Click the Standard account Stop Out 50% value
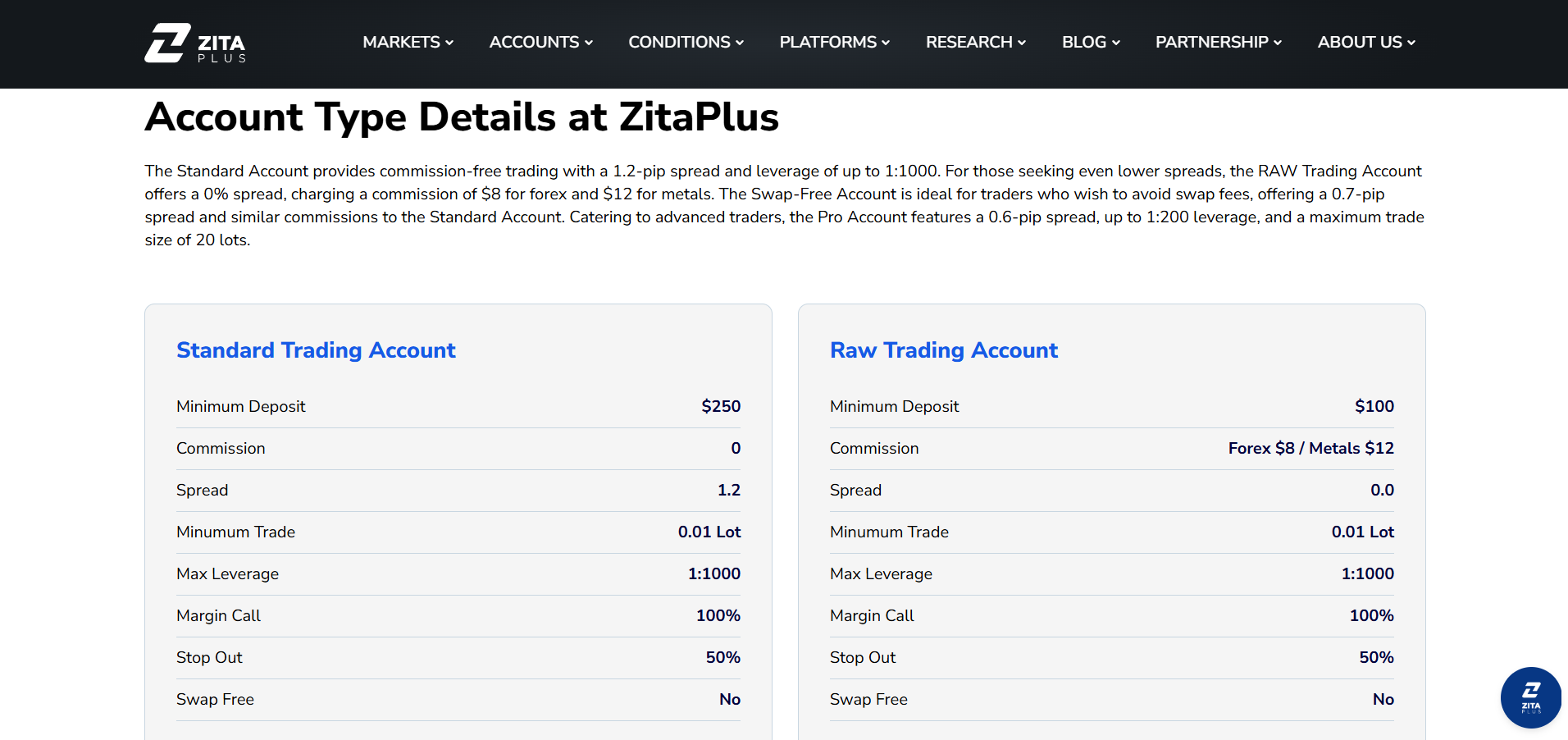 tap(723, 657)
